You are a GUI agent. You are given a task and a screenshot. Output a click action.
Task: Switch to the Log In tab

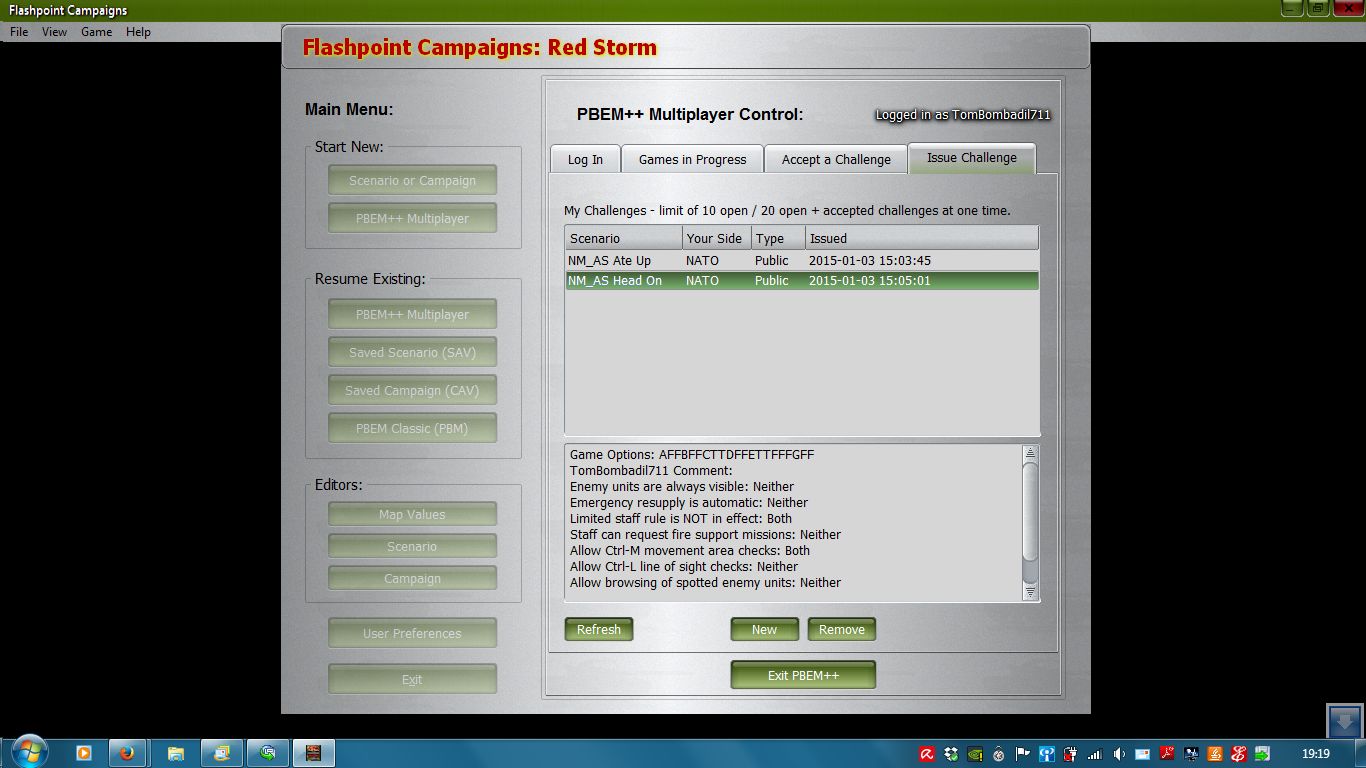(585, 159)
